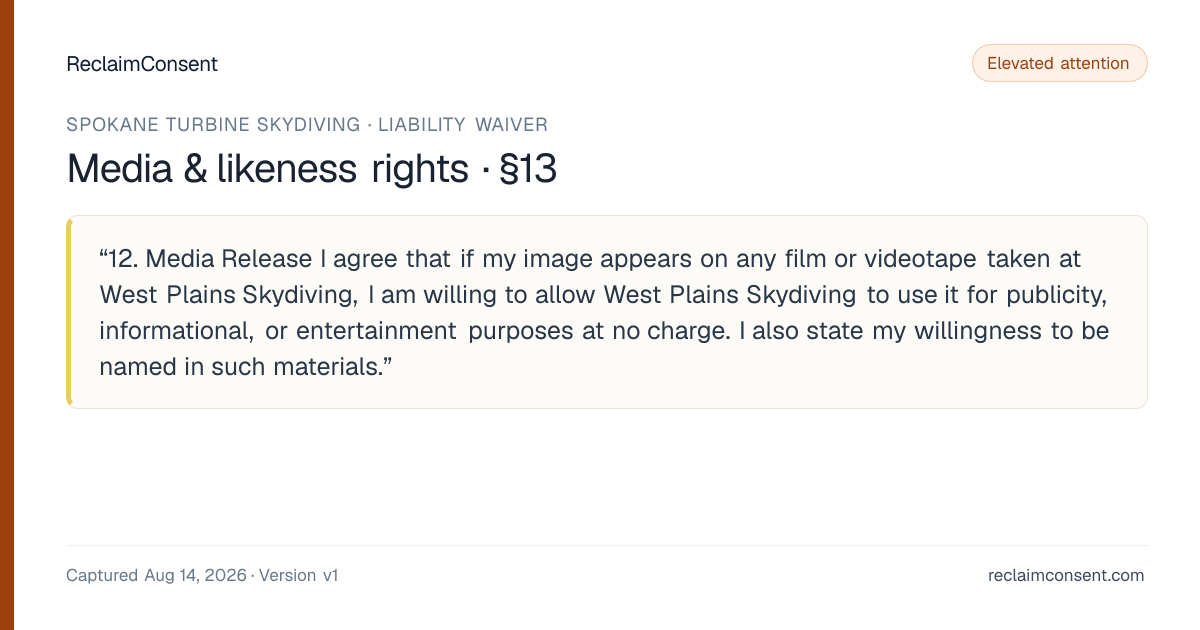Open the Spokane Turbine Skydiving breadcrumb
This screenshot has width=1200, height=630.
pos(213,125)
